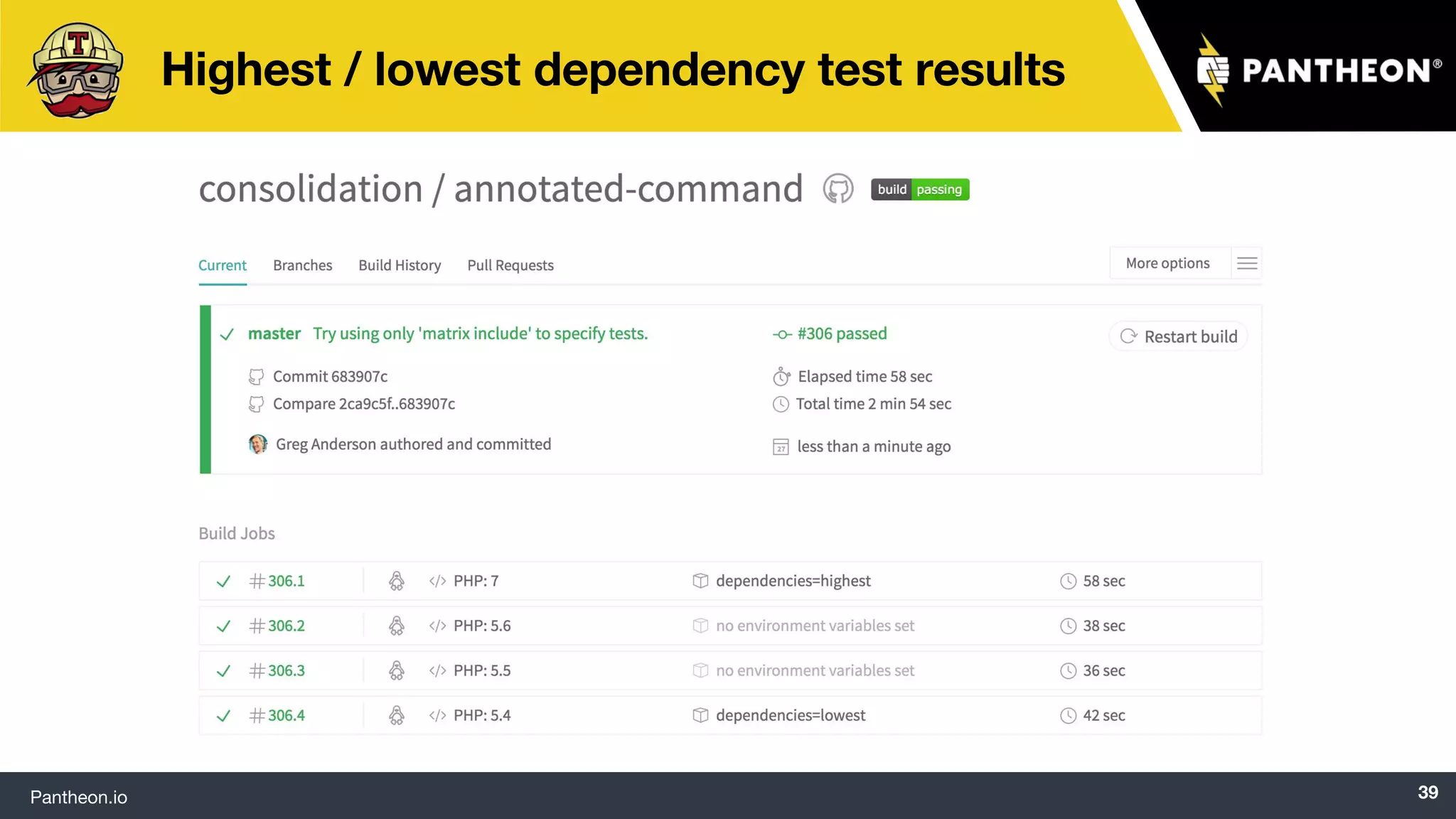This screenshot has height=819, width=1456.
Task: Click the 'Build Jobs' heading
Action: [237, 533]
